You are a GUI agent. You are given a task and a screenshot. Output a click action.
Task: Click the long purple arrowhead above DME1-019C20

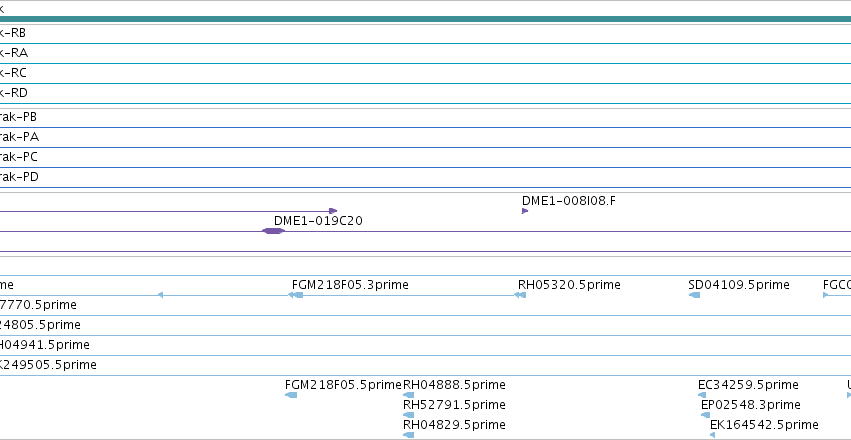pyautogui.click(x=333, y=211)
